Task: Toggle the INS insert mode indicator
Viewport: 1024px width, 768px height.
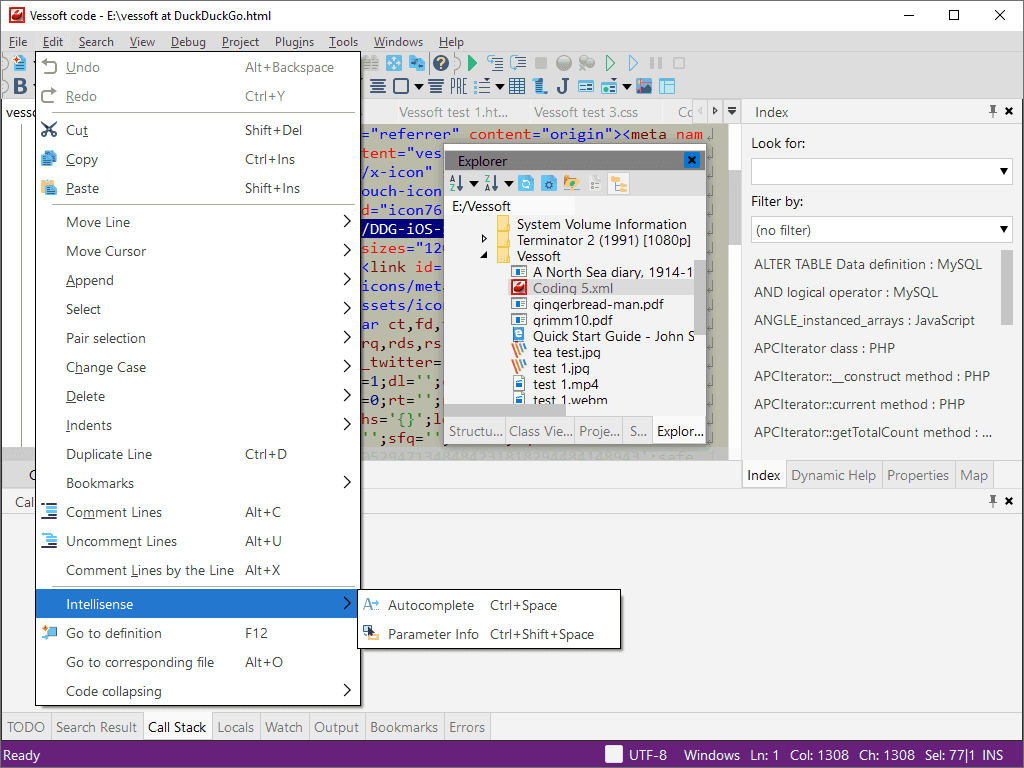Action: coord(992,755)
